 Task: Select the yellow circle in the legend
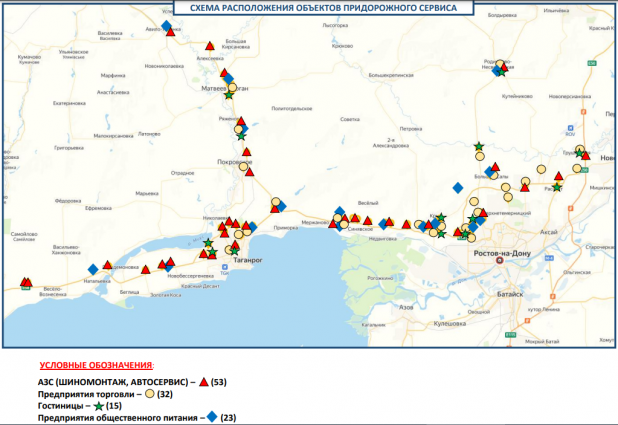(150, 393)
